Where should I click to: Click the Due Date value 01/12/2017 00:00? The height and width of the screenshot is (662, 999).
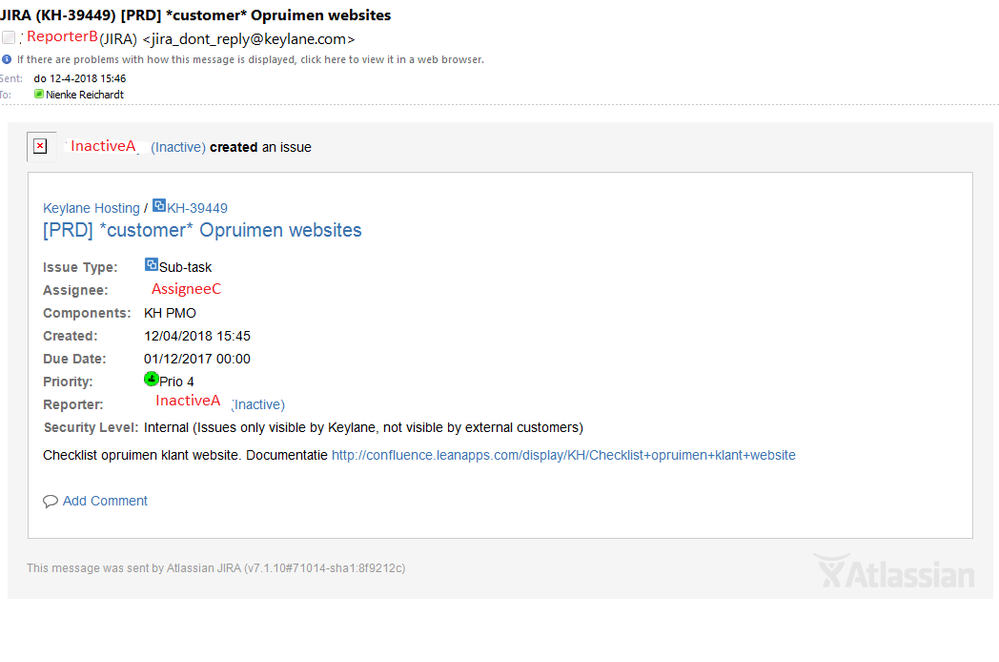(x=197, y=359)
